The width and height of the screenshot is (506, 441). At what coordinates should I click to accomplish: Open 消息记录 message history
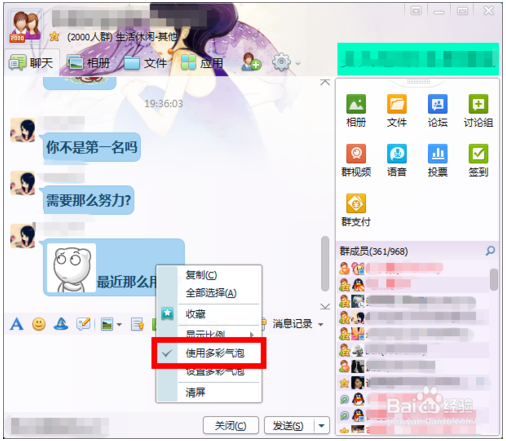coord(292,323)
